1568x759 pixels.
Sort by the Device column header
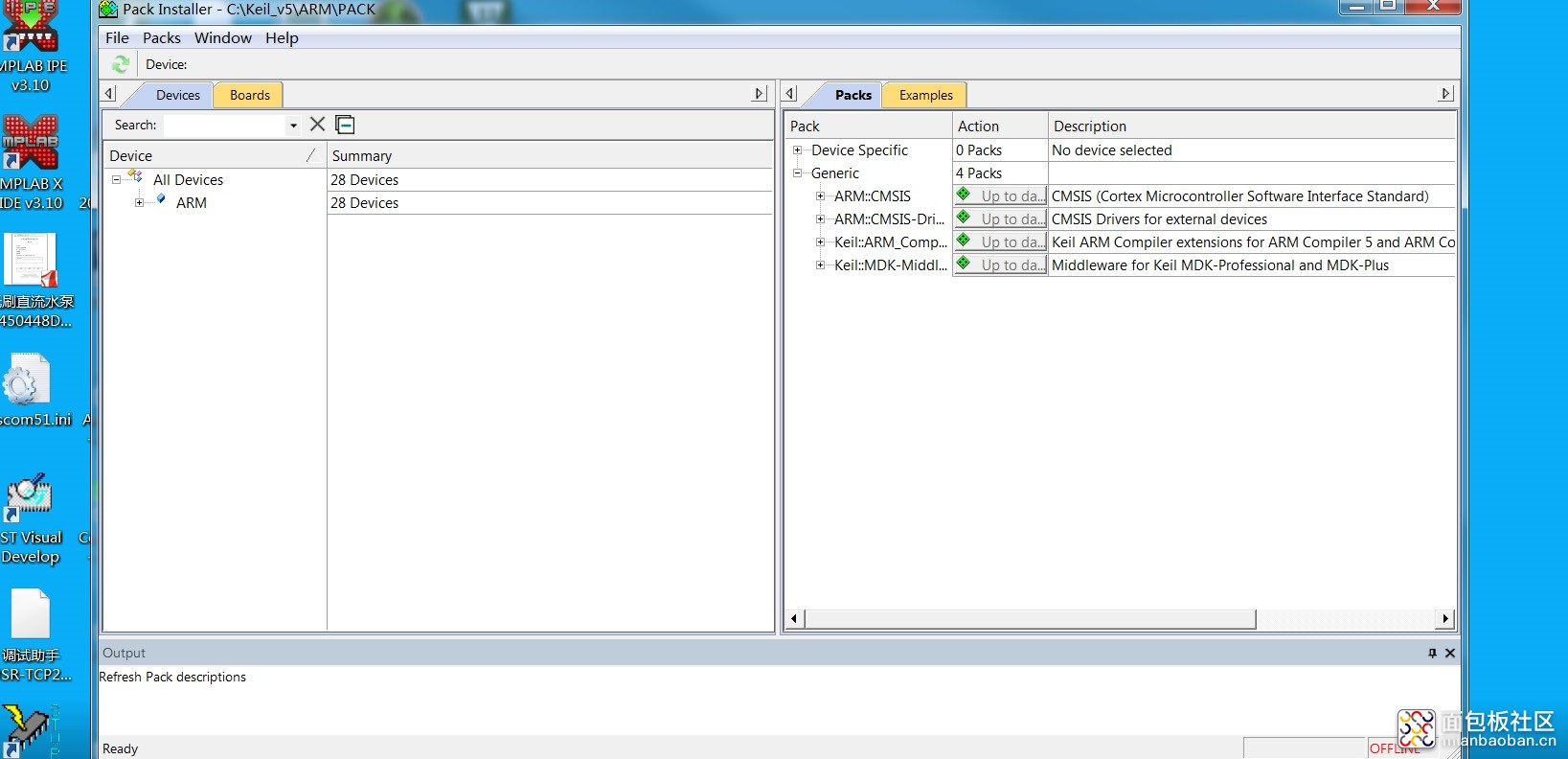(x=215, y=155)
